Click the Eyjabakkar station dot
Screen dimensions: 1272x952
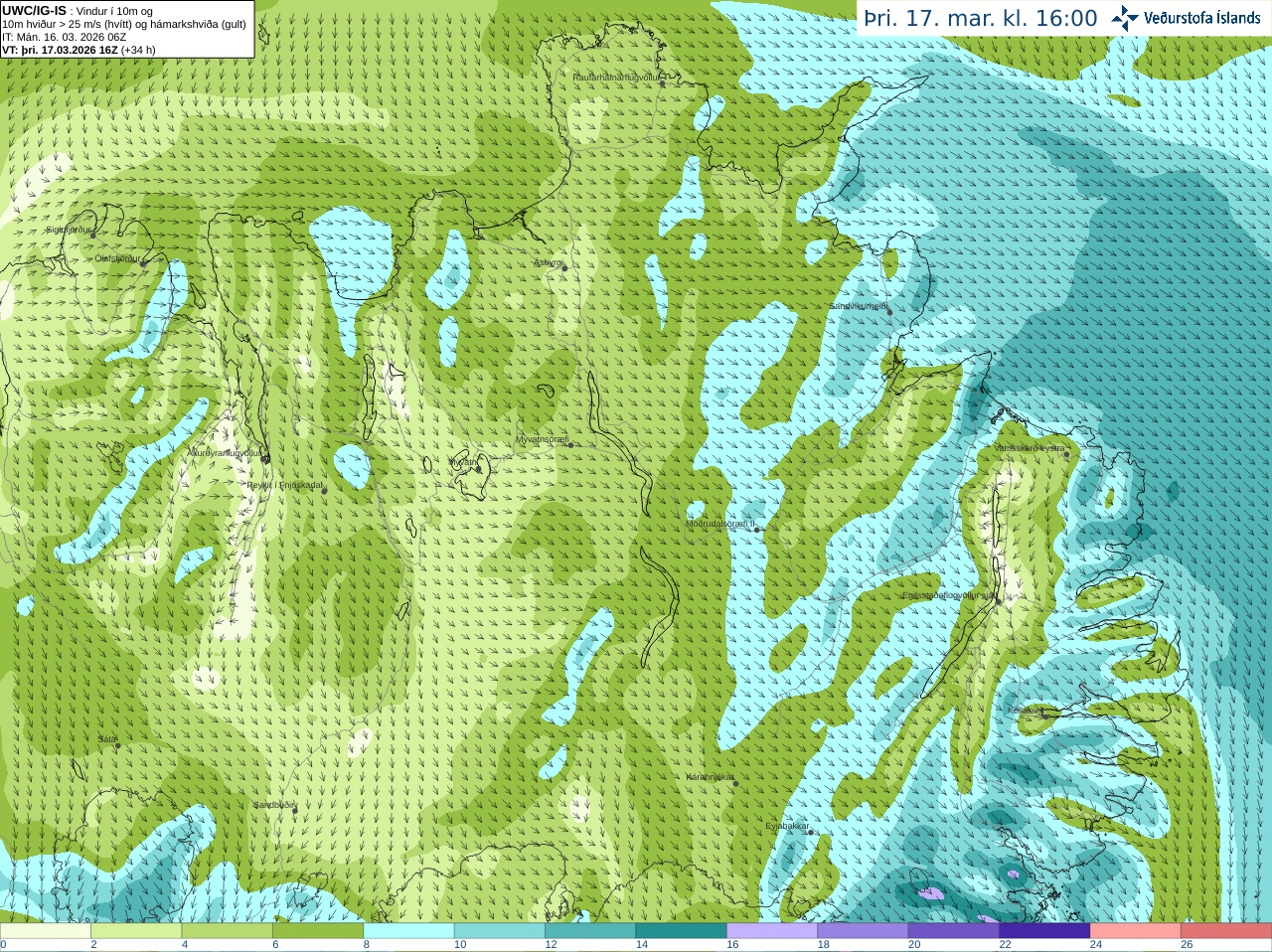(x=811, y=832)
